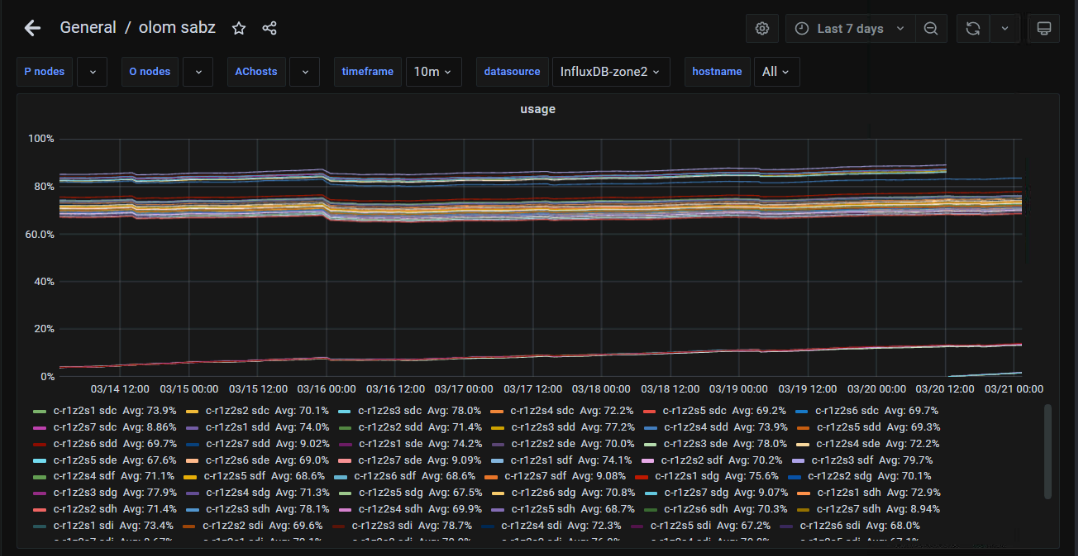
Task: Refresh the dashboard
Action: click(x=972, y=28)
